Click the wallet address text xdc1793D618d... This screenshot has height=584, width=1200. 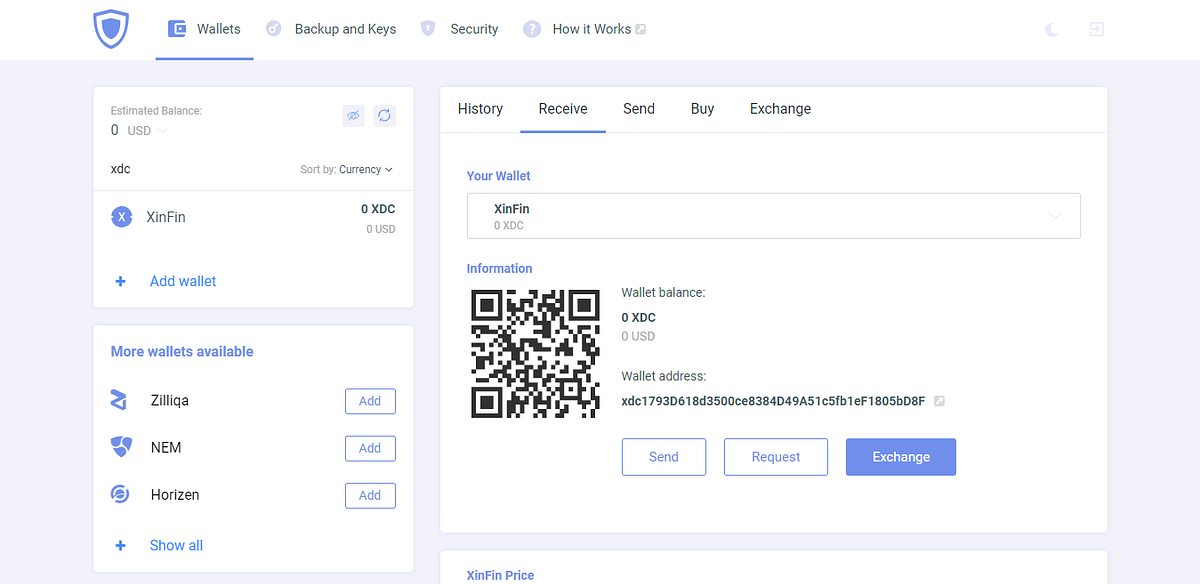pyautogui.click(x=773, y=401)
